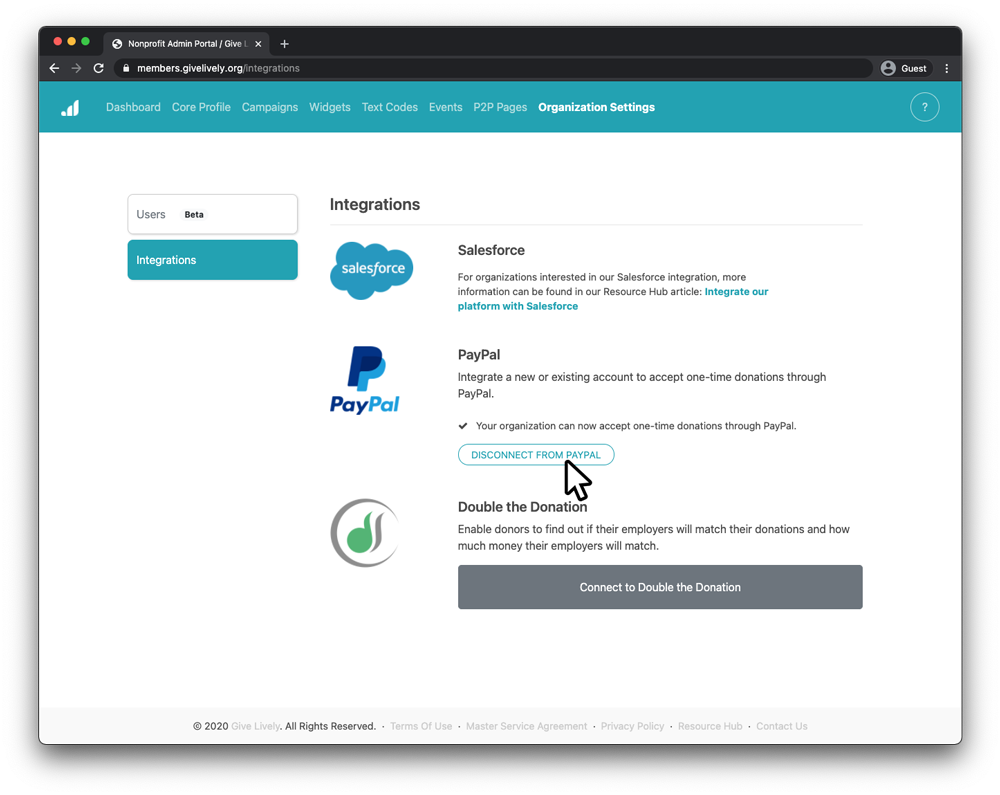
Task: Click the PayPal connected checkmark icon
Action: point(463,426)
